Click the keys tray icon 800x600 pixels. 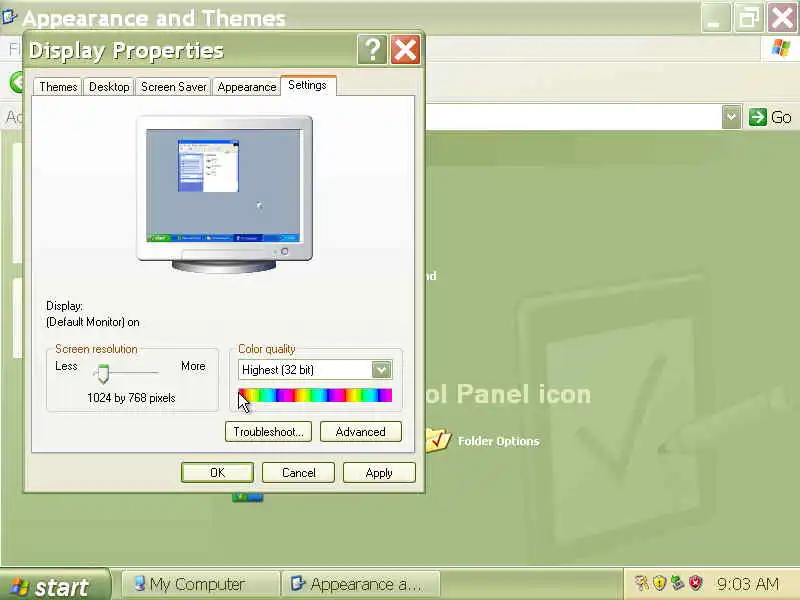641,583
